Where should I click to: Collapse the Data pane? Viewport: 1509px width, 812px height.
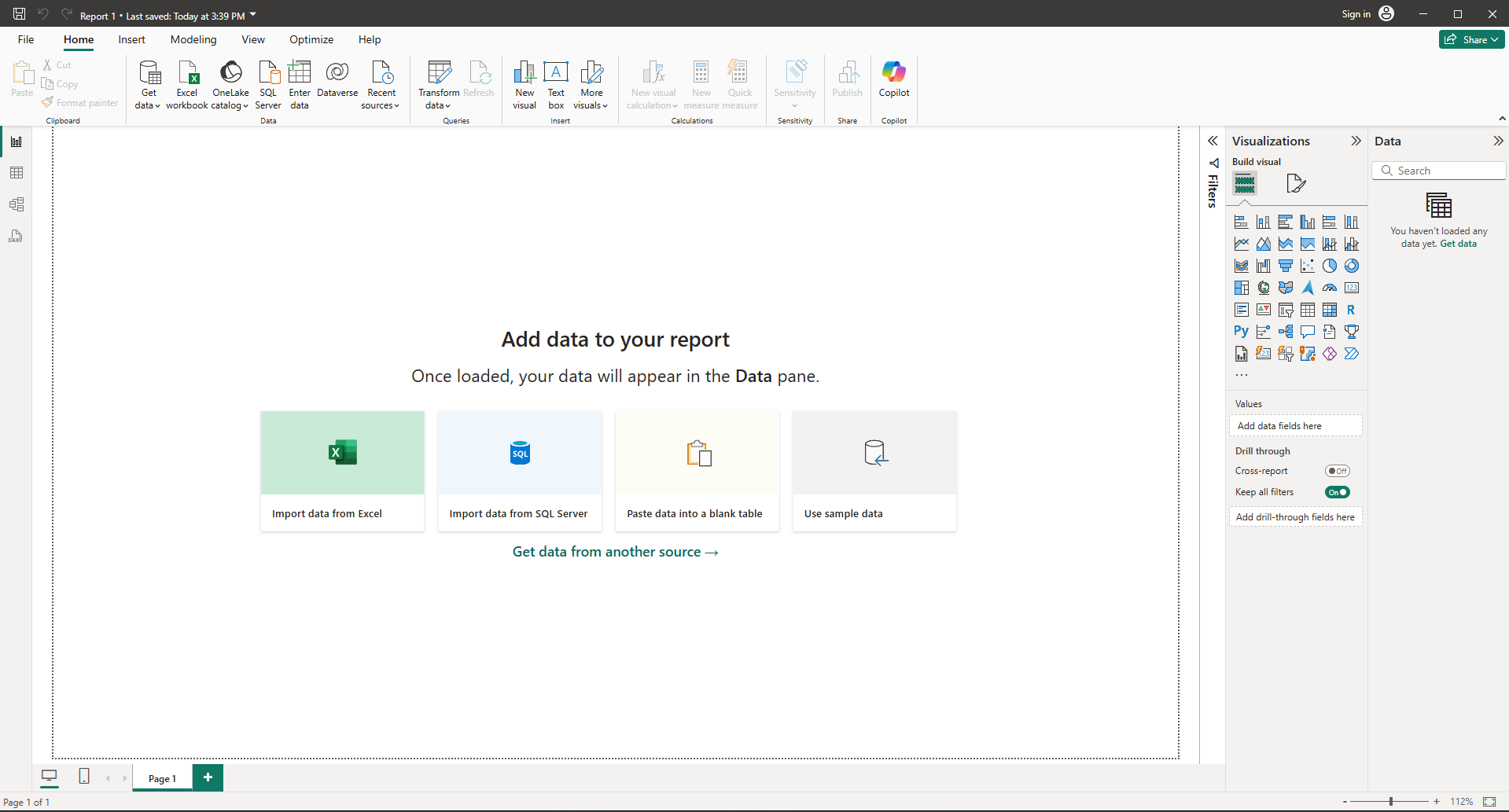click(x=1498, y=141)
